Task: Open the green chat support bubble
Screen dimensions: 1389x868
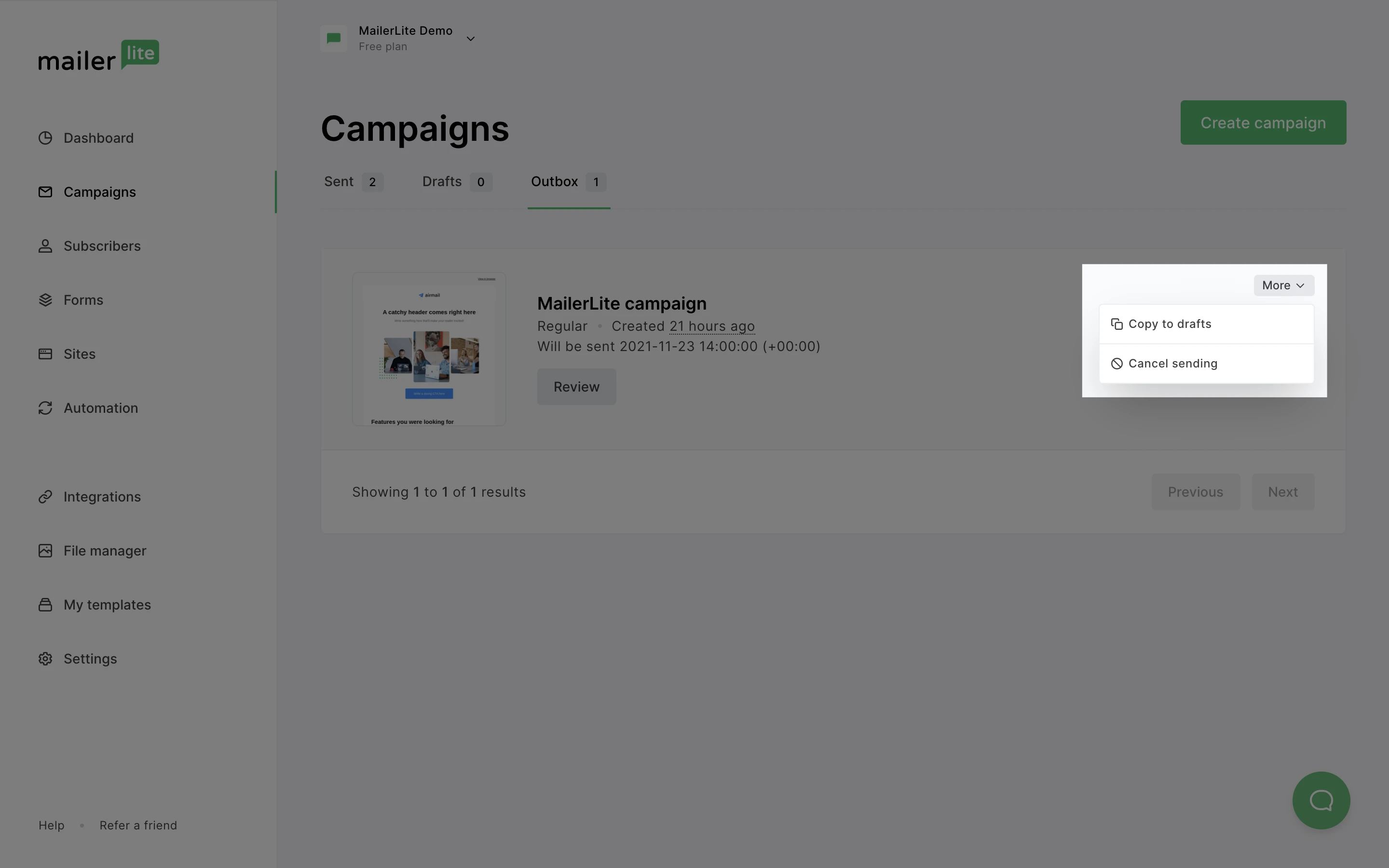Action: (x=1321, y=800)
